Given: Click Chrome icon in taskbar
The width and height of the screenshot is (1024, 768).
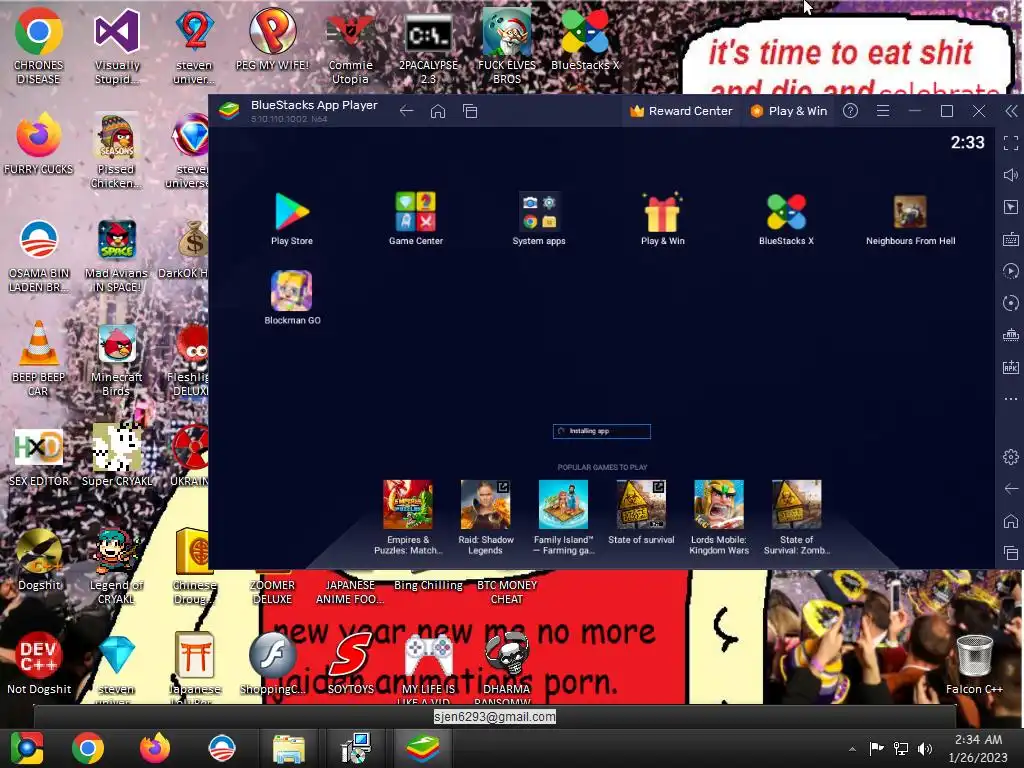Looking at the screenshot, I should click(x=88, y=748).
